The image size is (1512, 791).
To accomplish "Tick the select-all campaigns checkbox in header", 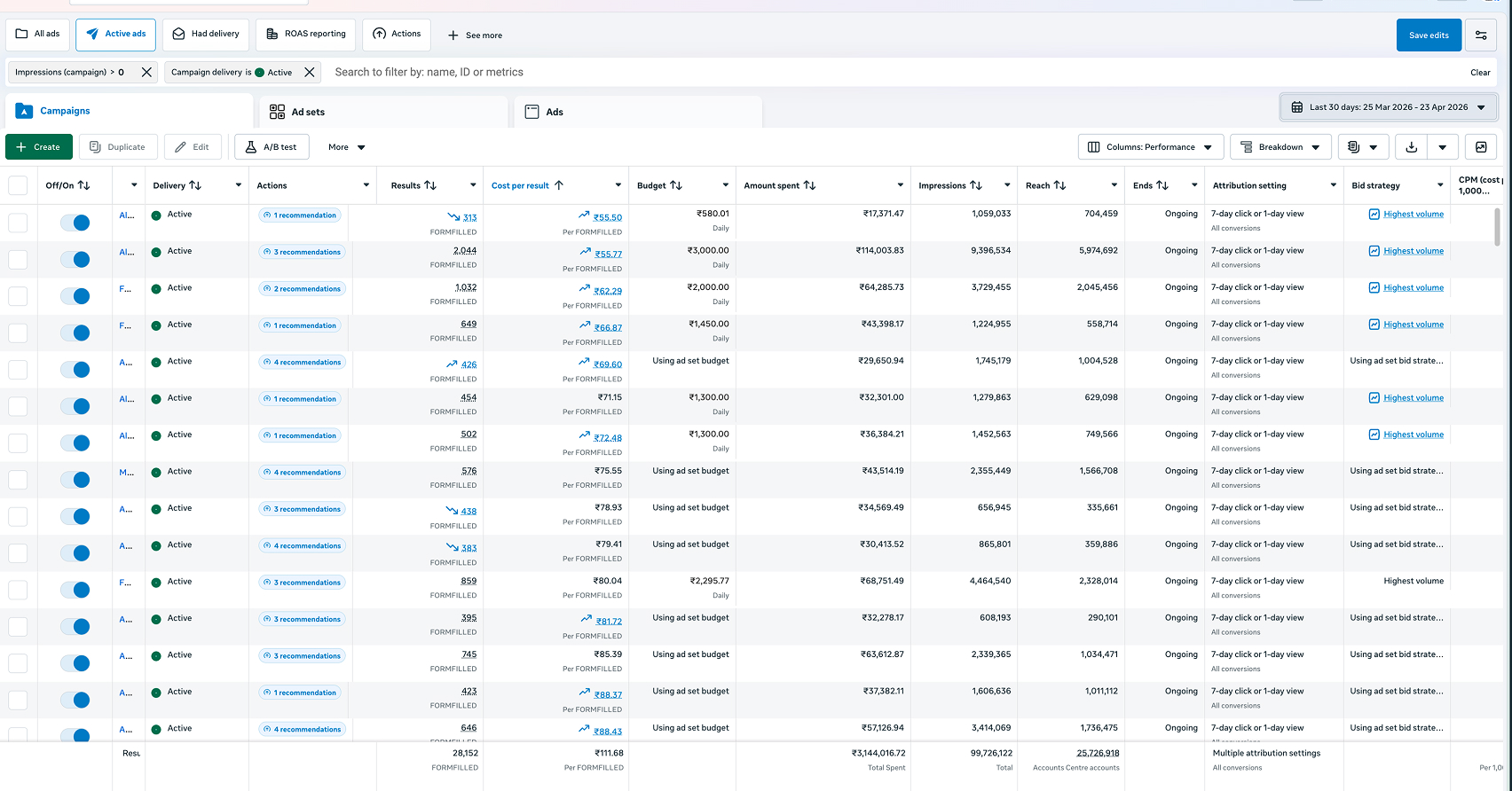I will pos(18,185).
